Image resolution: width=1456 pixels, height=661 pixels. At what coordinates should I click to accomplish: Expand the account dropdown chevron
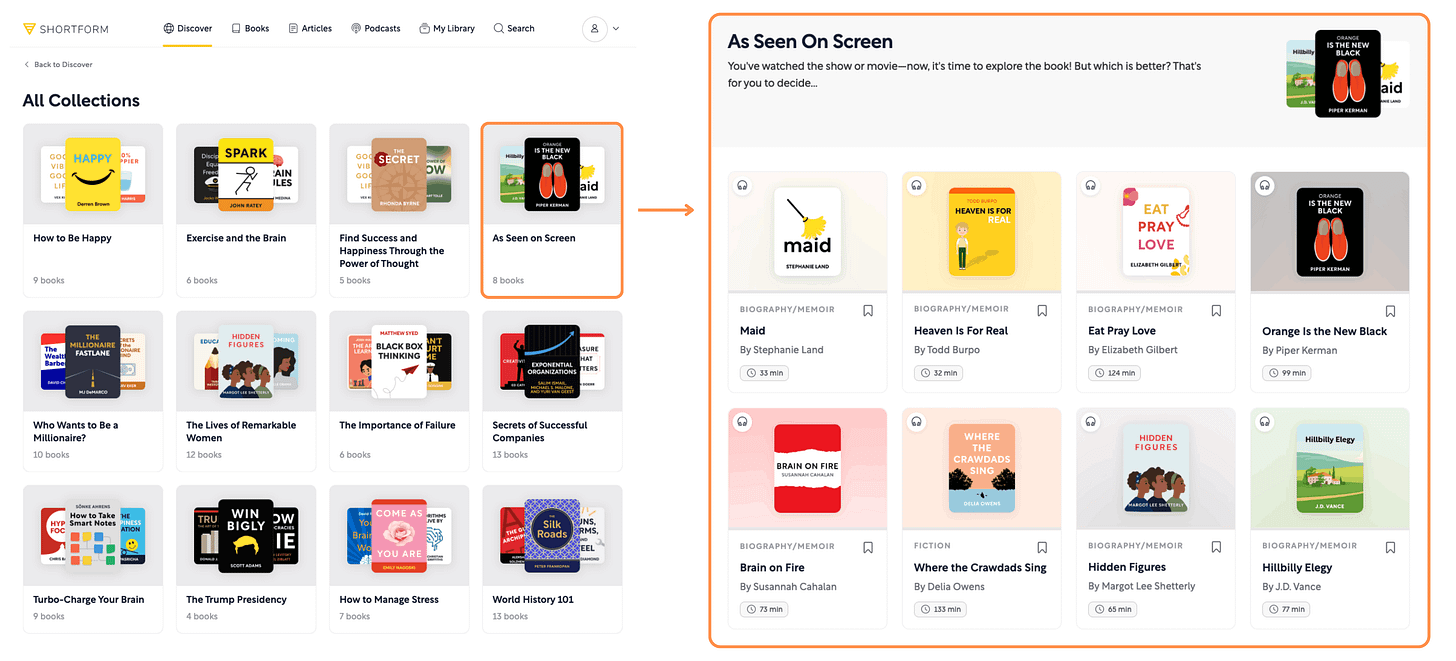click(615, 29)
